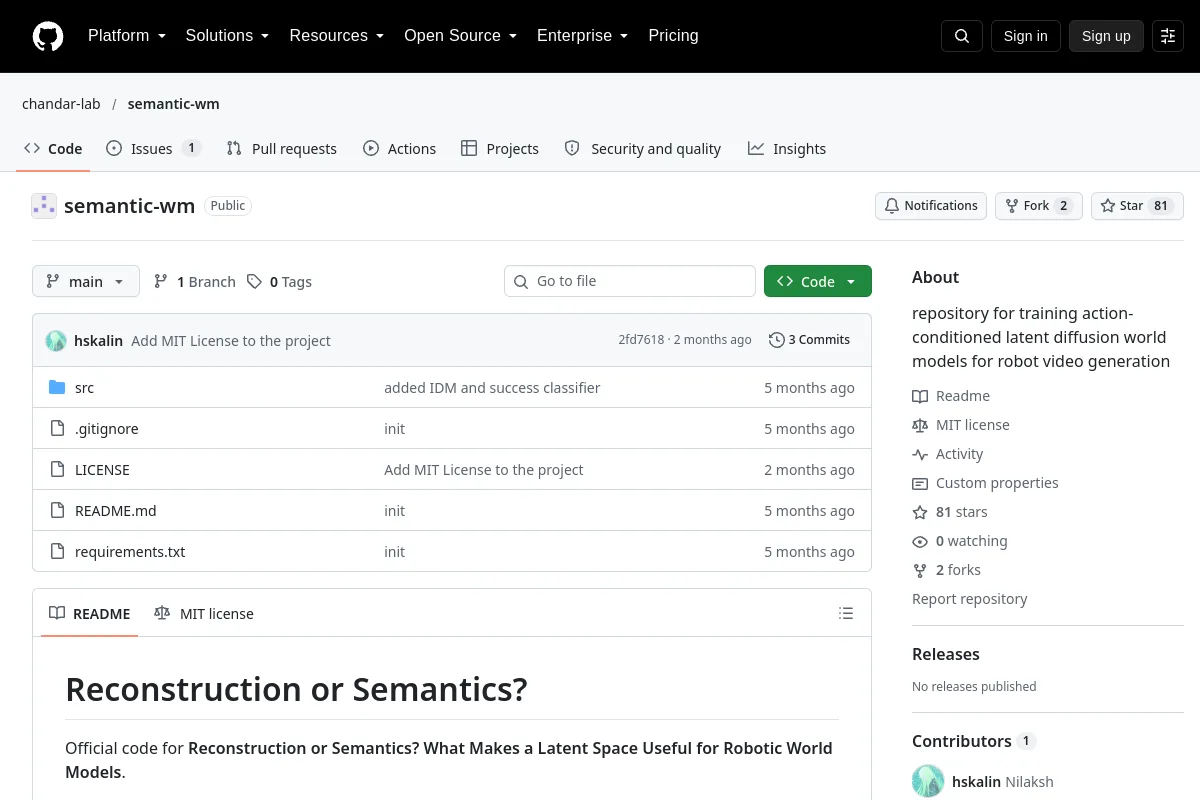This screenshot has height=800, width=1200.
Task: Click the bell Notifications button
Action: [931, 206]
